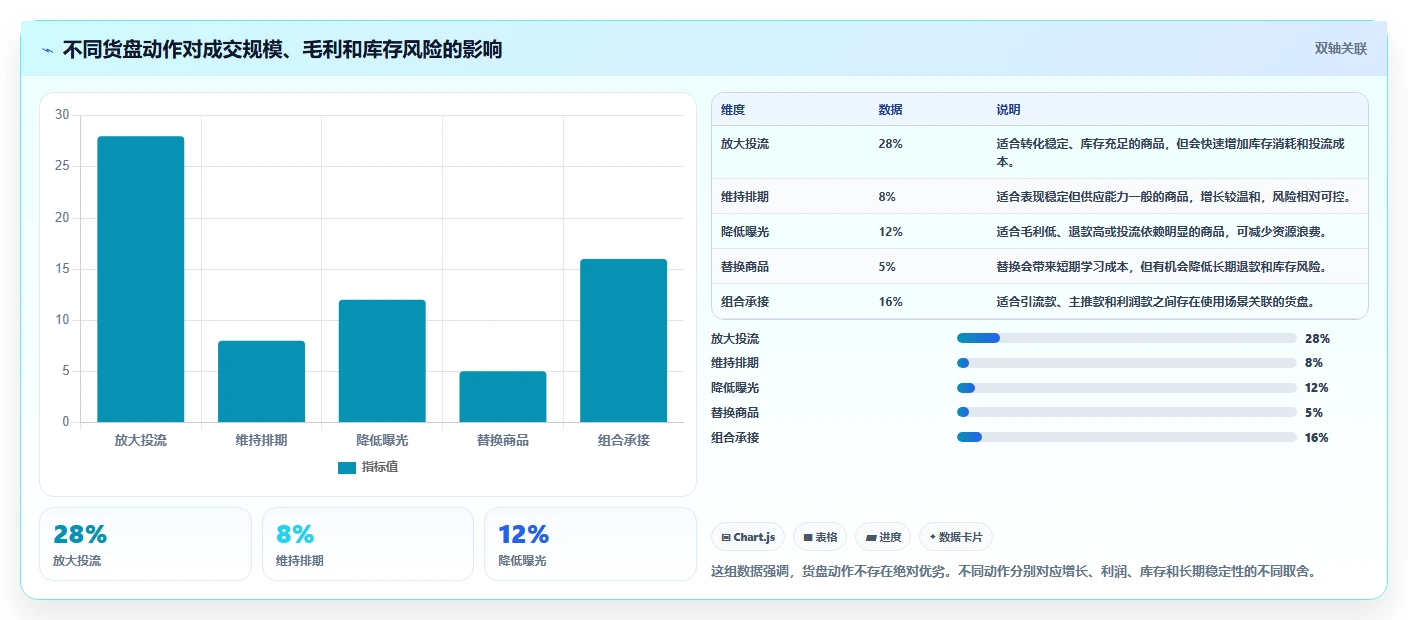This screenshot has width=1408, height=620.
Task: Click the 双轴关联 tag
Action: pyautogui.click(x=1340, y=48)
